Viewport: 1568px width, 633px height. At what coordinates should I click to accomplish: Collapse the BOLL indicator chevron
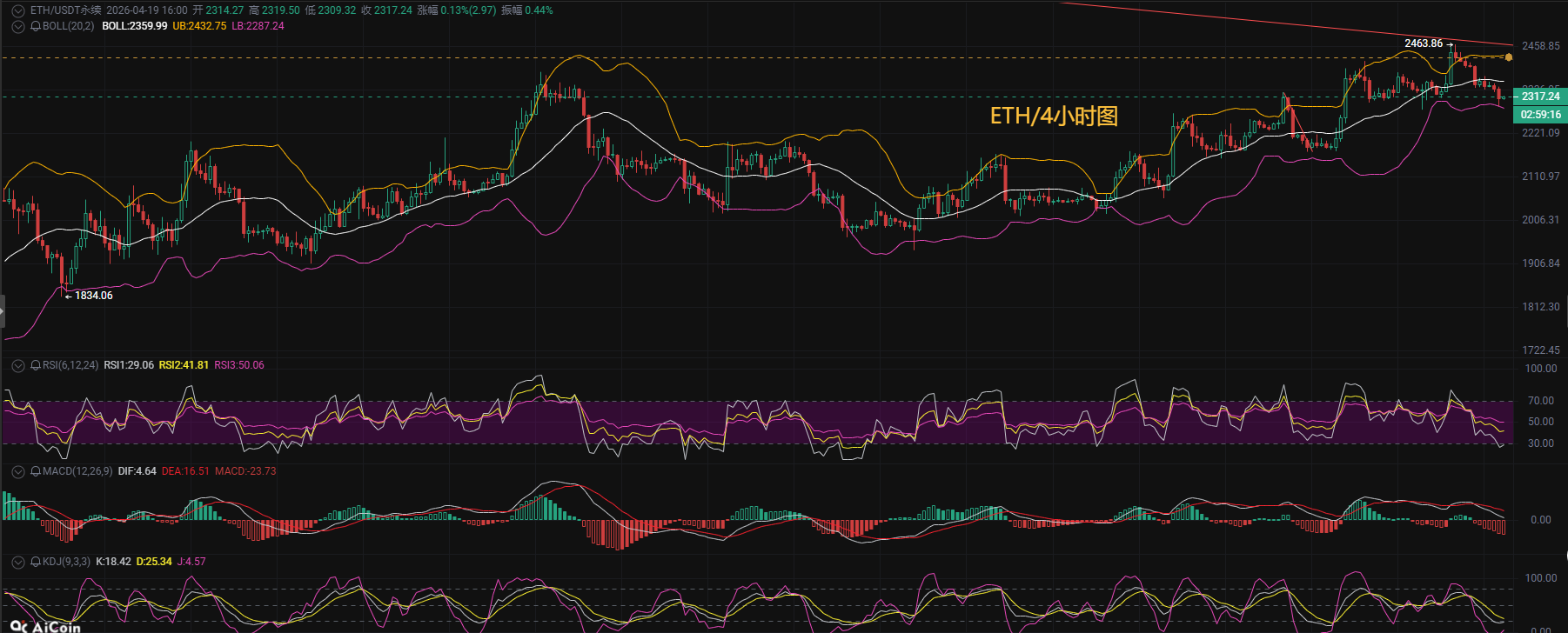point(18,26)
